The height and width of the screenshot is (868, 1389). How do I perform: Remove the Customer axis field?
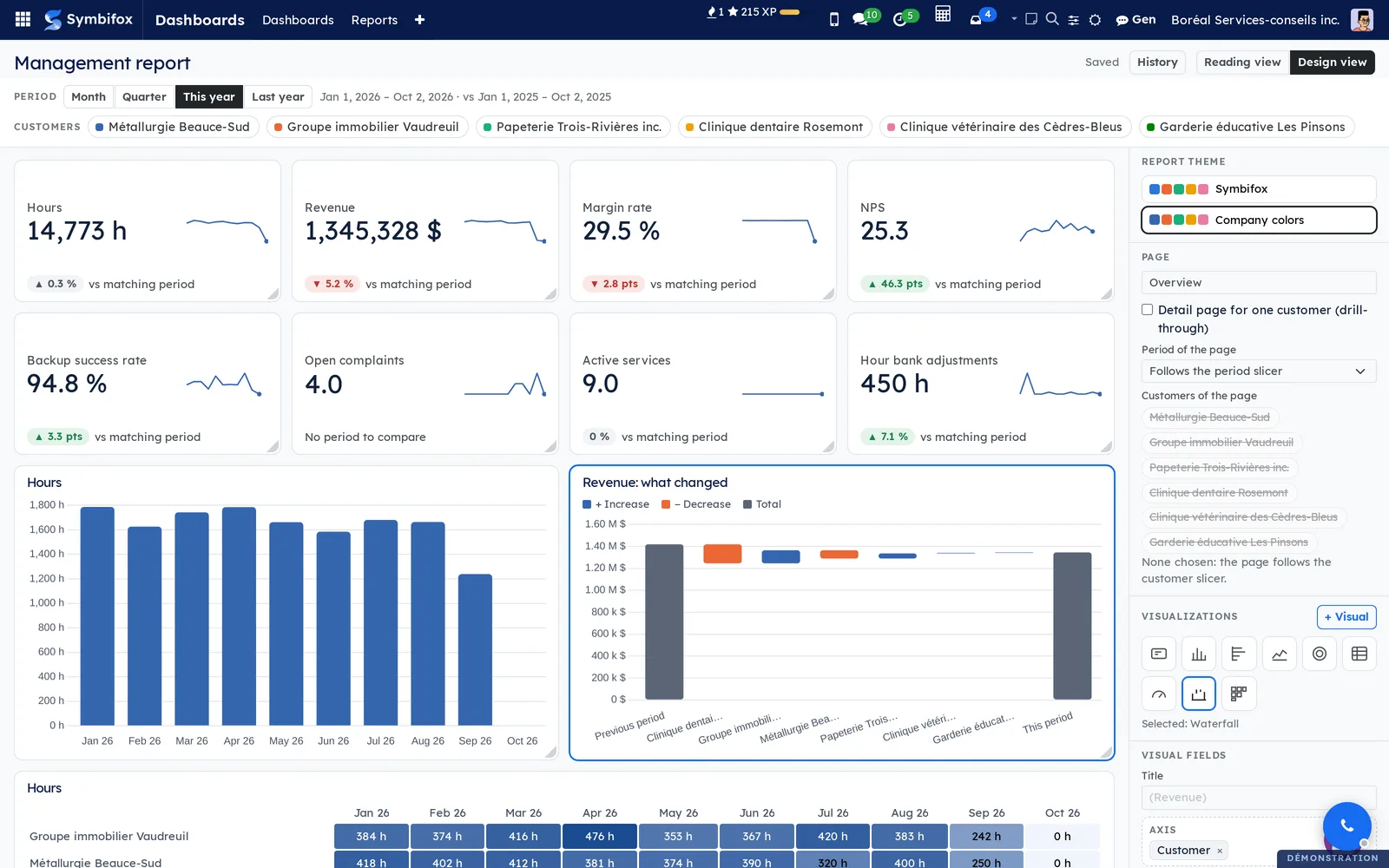pyautogui.click(x=1220, y=851)
